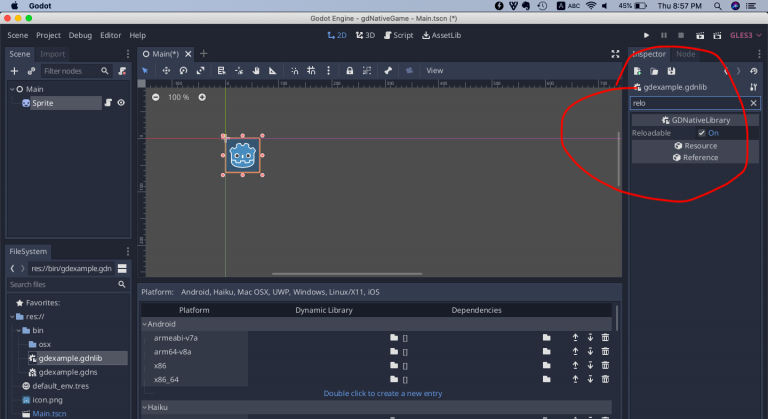Toggle the Reloadable On checkbox
The image size is (768, 419).
click(x=702, y=133)
